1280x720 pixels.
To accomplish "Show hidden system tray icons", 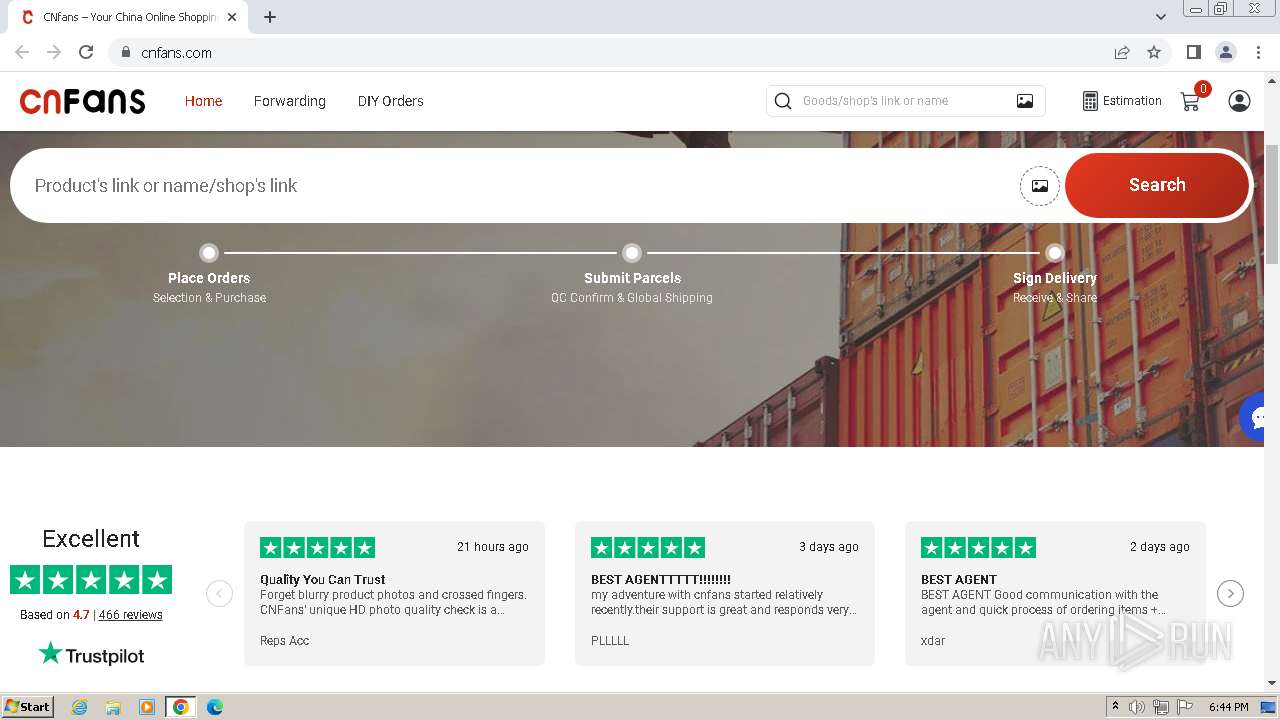I will (1115, 707).
